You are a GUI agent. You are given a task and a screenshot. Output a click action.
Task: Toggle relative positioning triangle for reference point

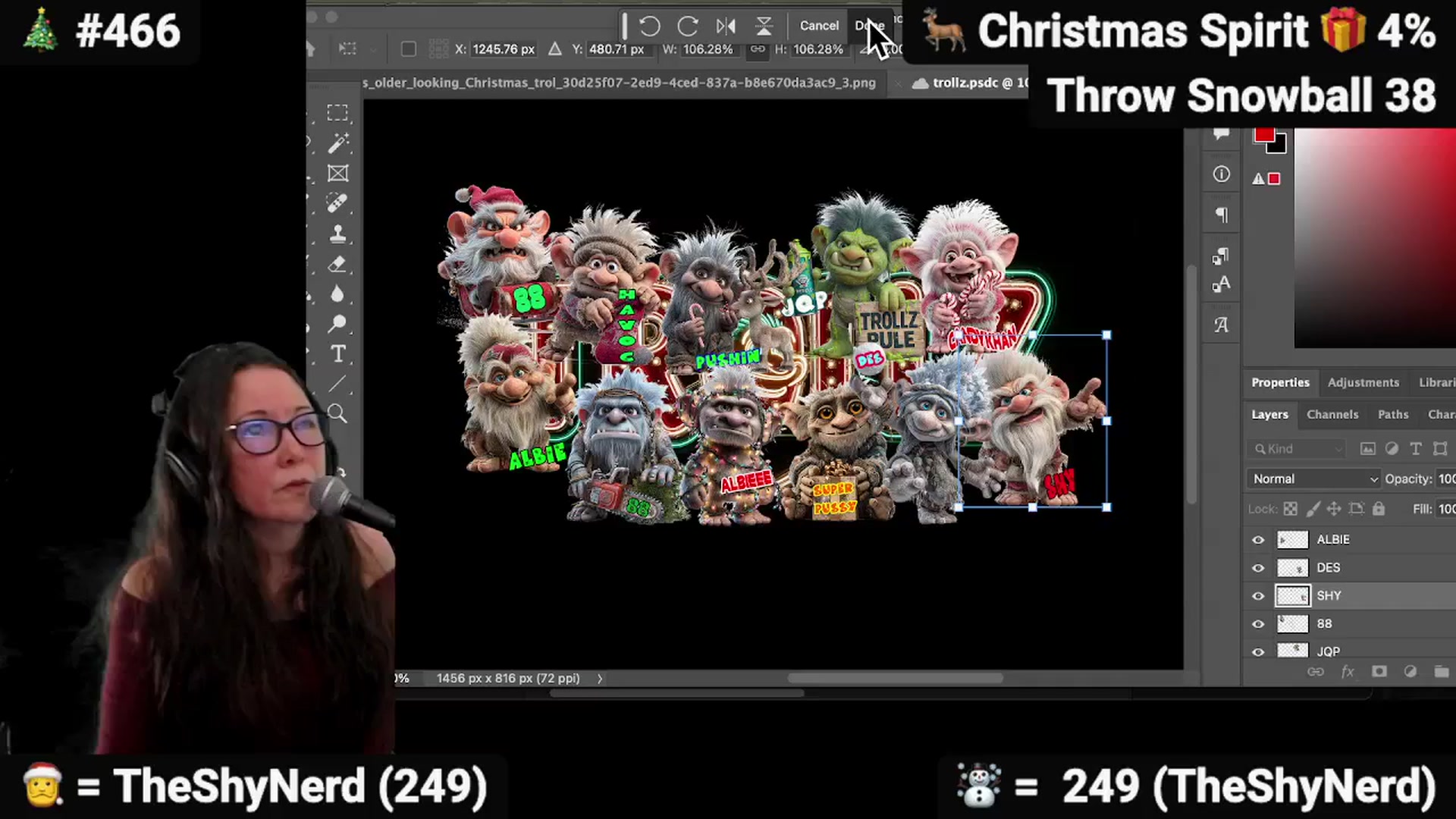click(x=555, y=49)
